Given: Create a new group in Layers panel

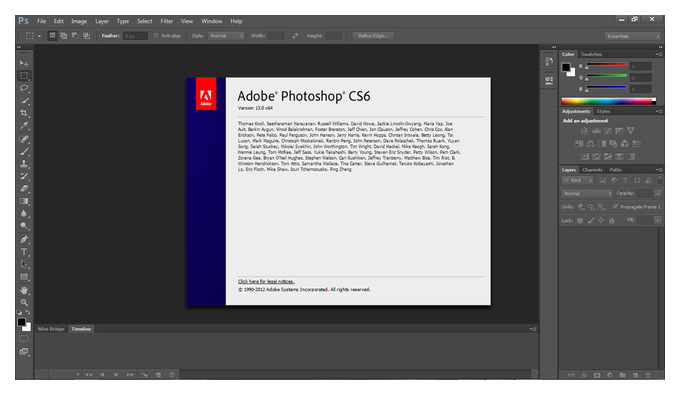Looking at the screenshot, I should [x=622, y=375].
